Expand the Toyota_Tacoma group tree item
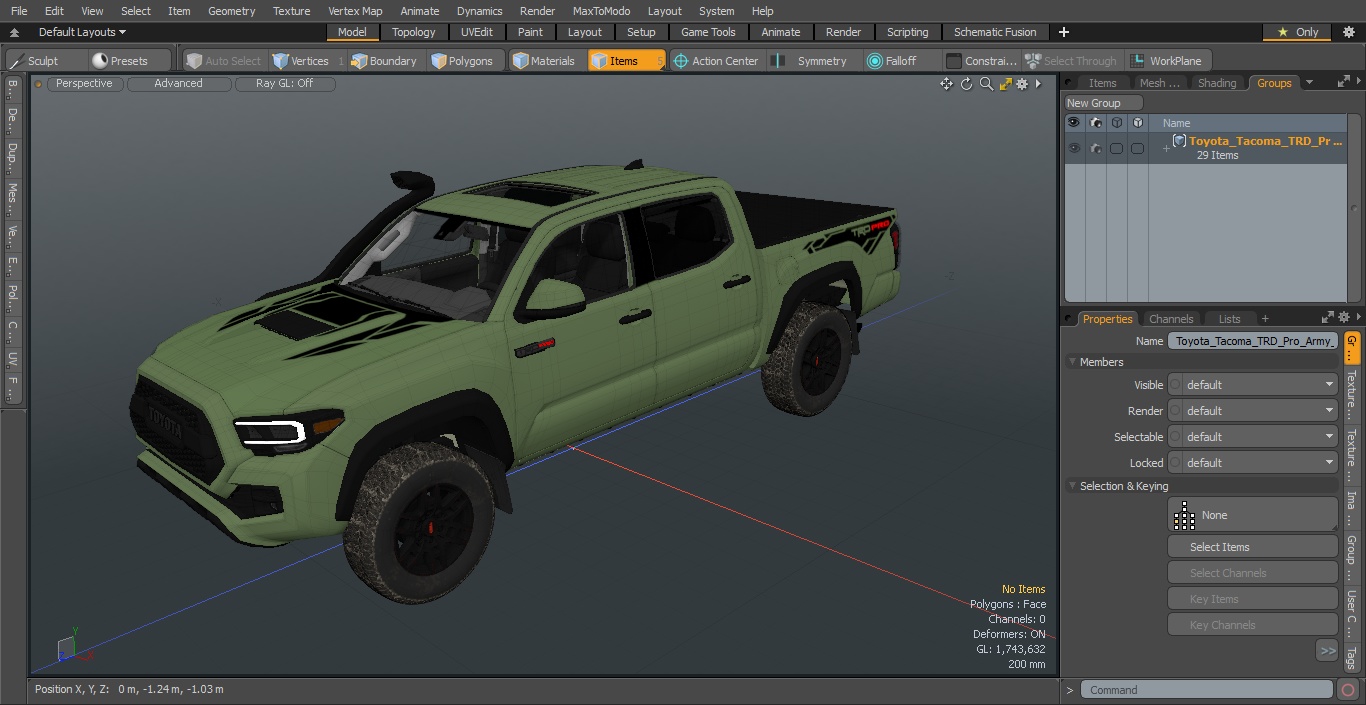The image size is (1366, 705). [x=1166, y=148]
